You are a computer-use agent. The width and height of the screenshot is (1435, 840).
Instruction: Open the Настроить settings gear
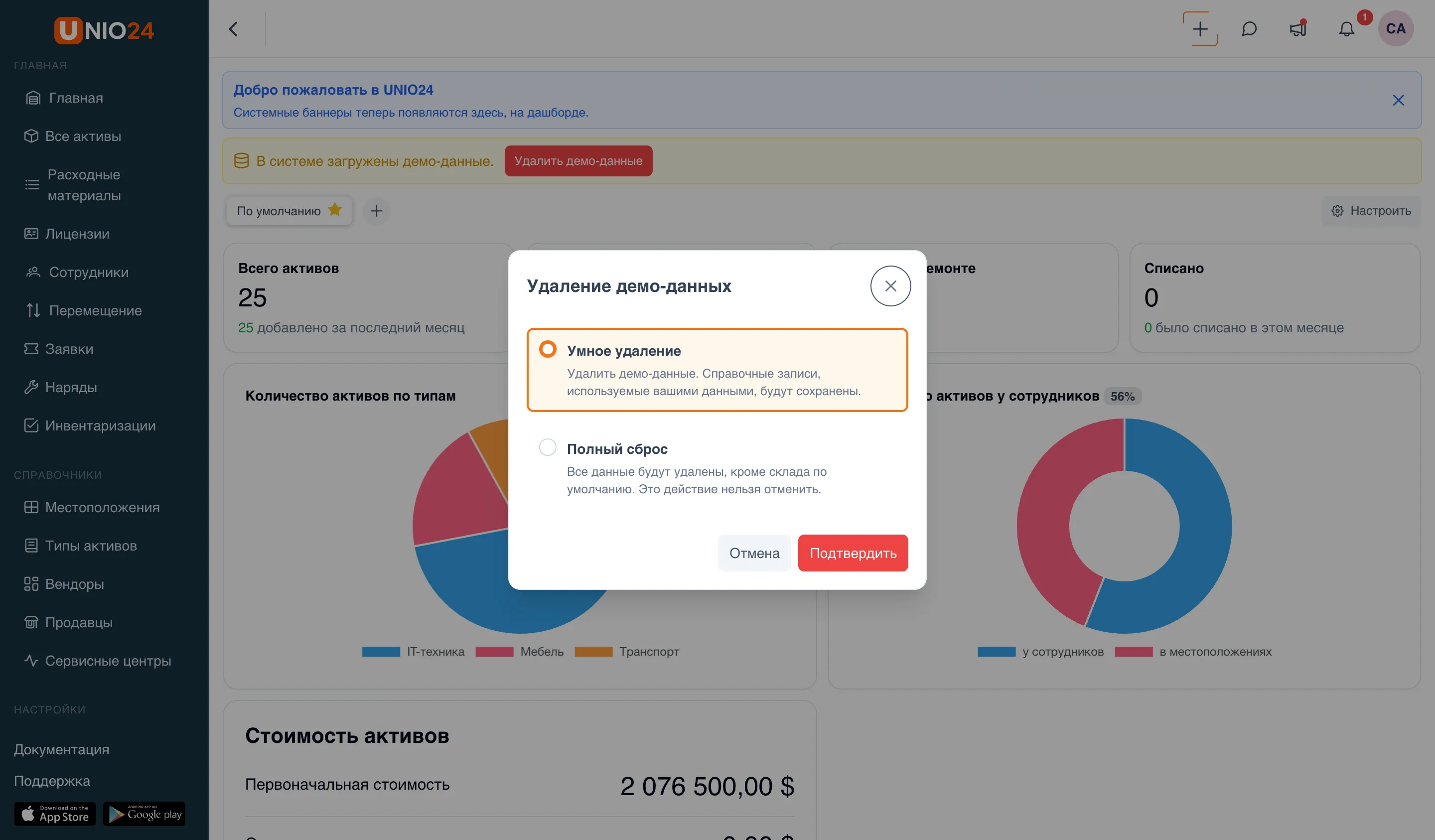tap(1371, 211)
